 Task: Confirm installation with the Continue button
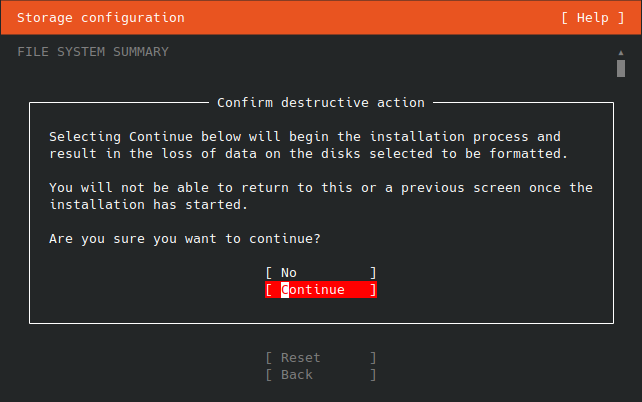pyautogui.click(x=321, y=290)
